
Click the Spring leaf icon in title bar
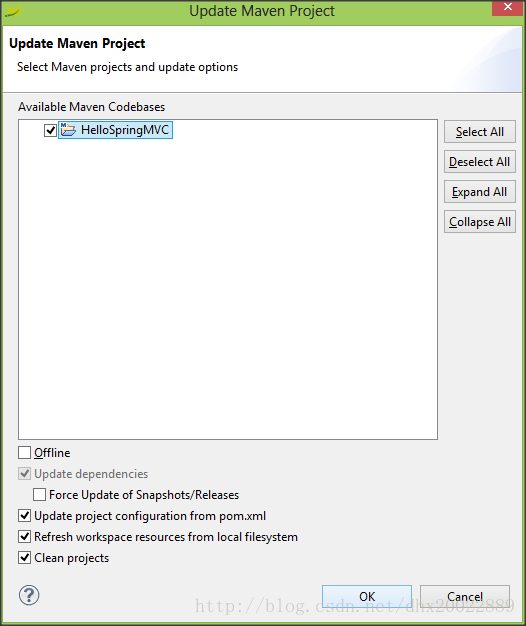pyautogui.click(x=12, y=11)
